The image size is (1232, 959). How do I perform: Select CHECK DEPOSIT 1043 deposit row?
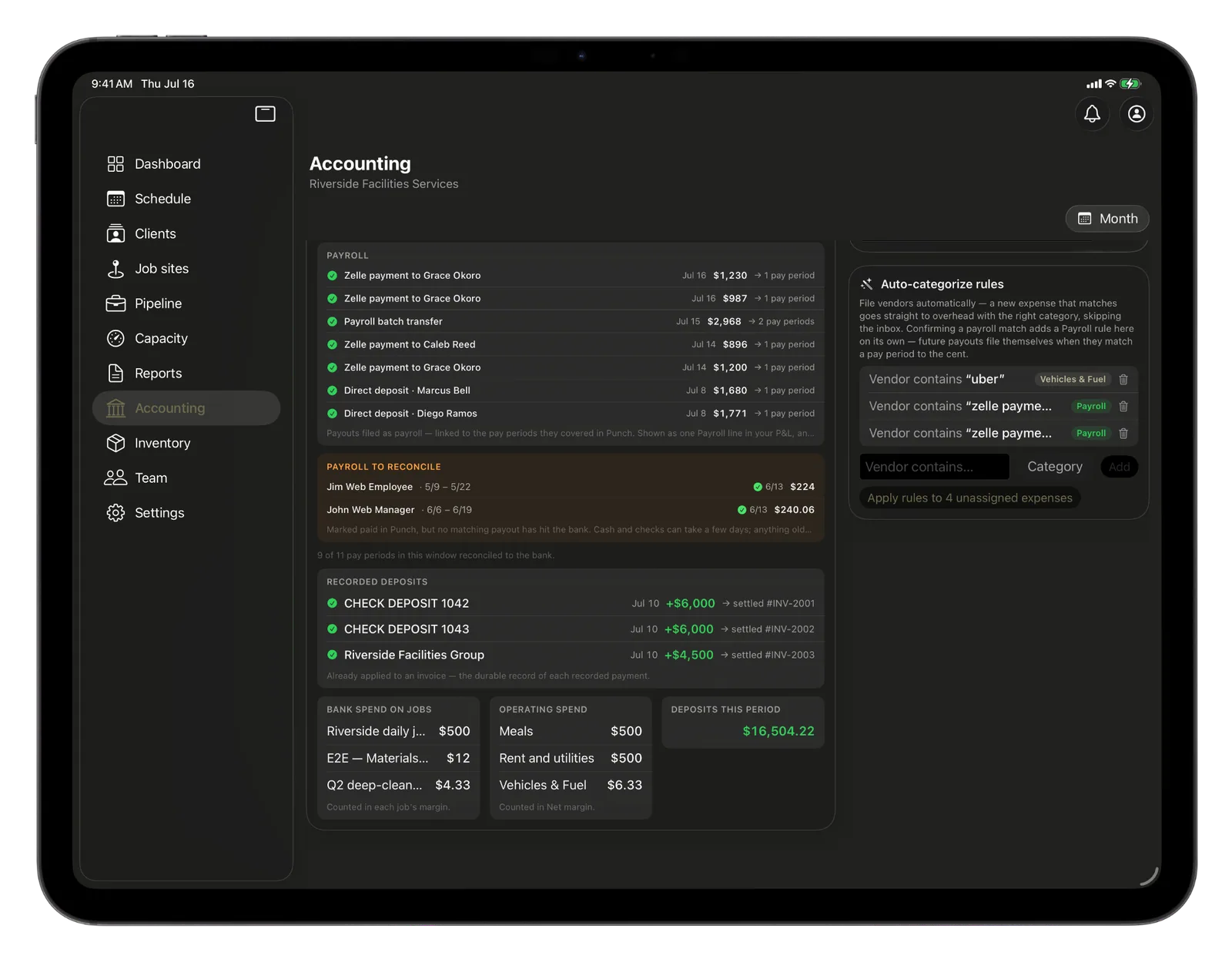(571, 629)
